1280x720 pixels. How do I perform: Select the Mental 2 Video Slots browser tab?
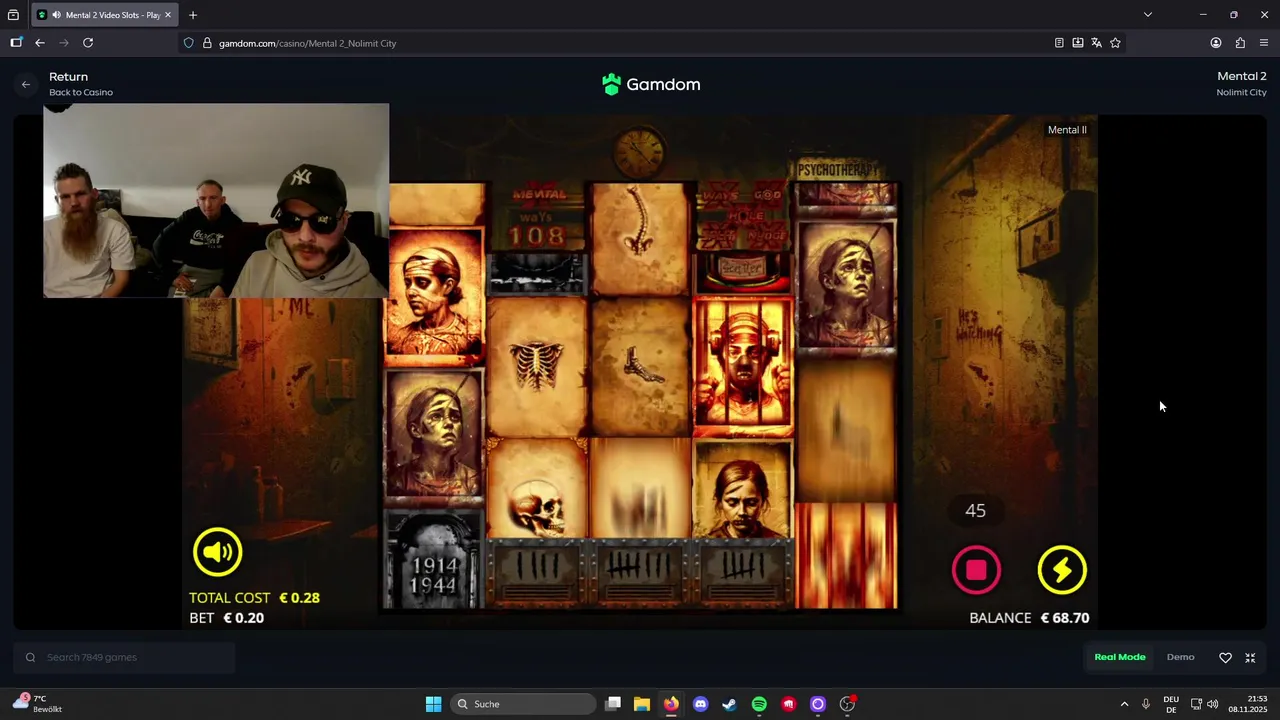(104, 15)
